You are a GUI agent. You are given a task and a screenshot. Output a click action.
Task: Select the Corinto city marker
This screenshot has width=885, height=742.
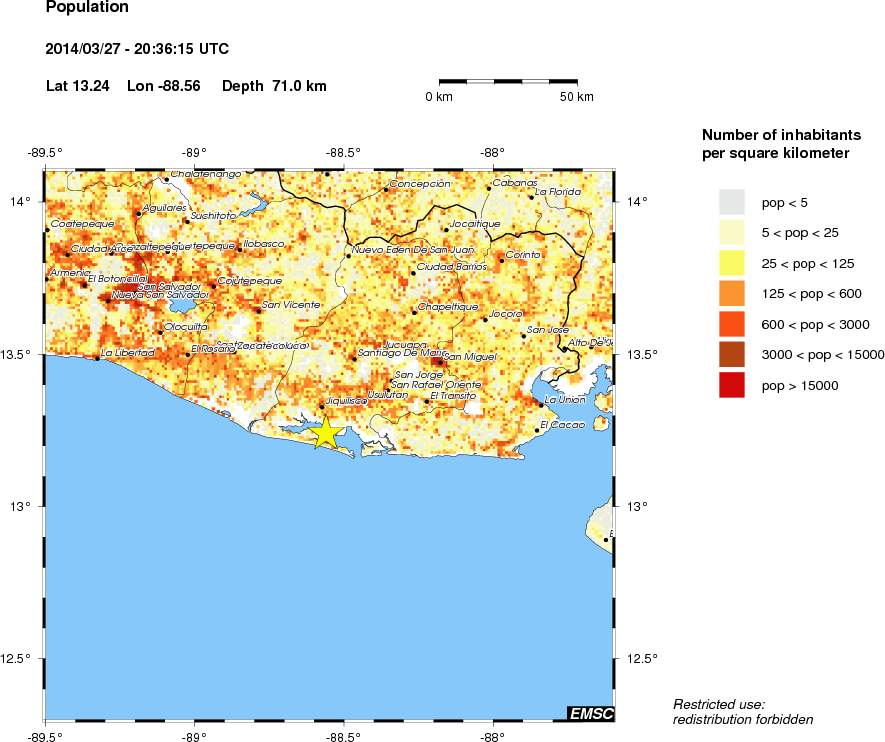[502, 260]
